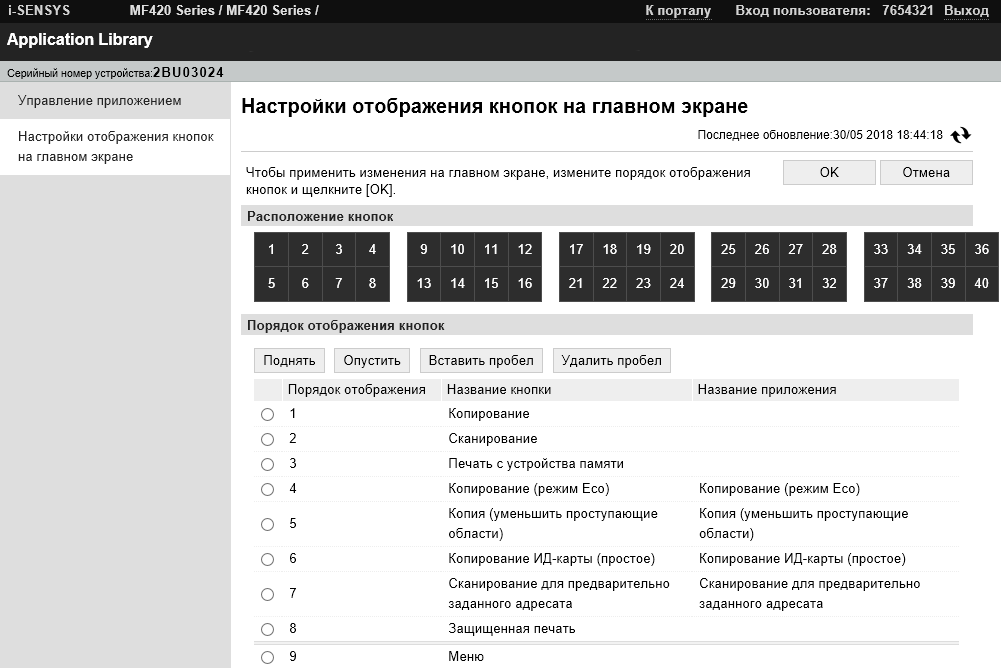This screenshot has width=1001, height=668.
Task: Click Application Library title
Action: [x=80, y=40]
